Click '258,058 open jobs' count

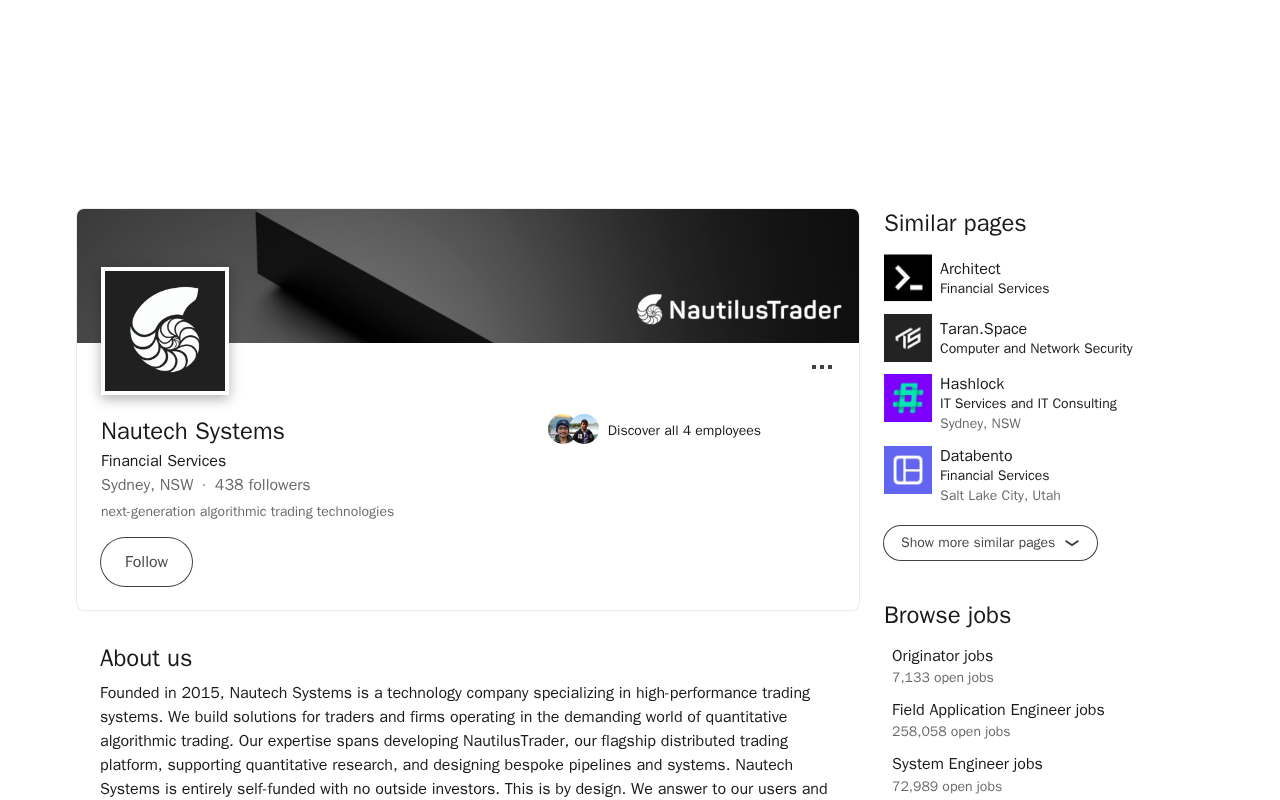pyautogui.click(x=951, y=732)
